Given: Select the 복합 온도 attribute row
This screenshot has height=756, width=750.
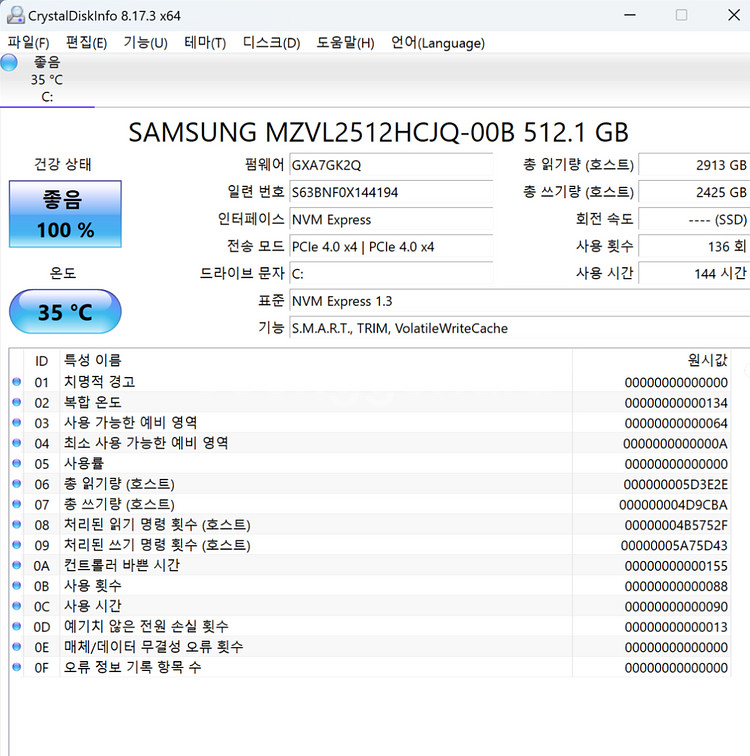Looking at the screenshot, I should point(370,402).
